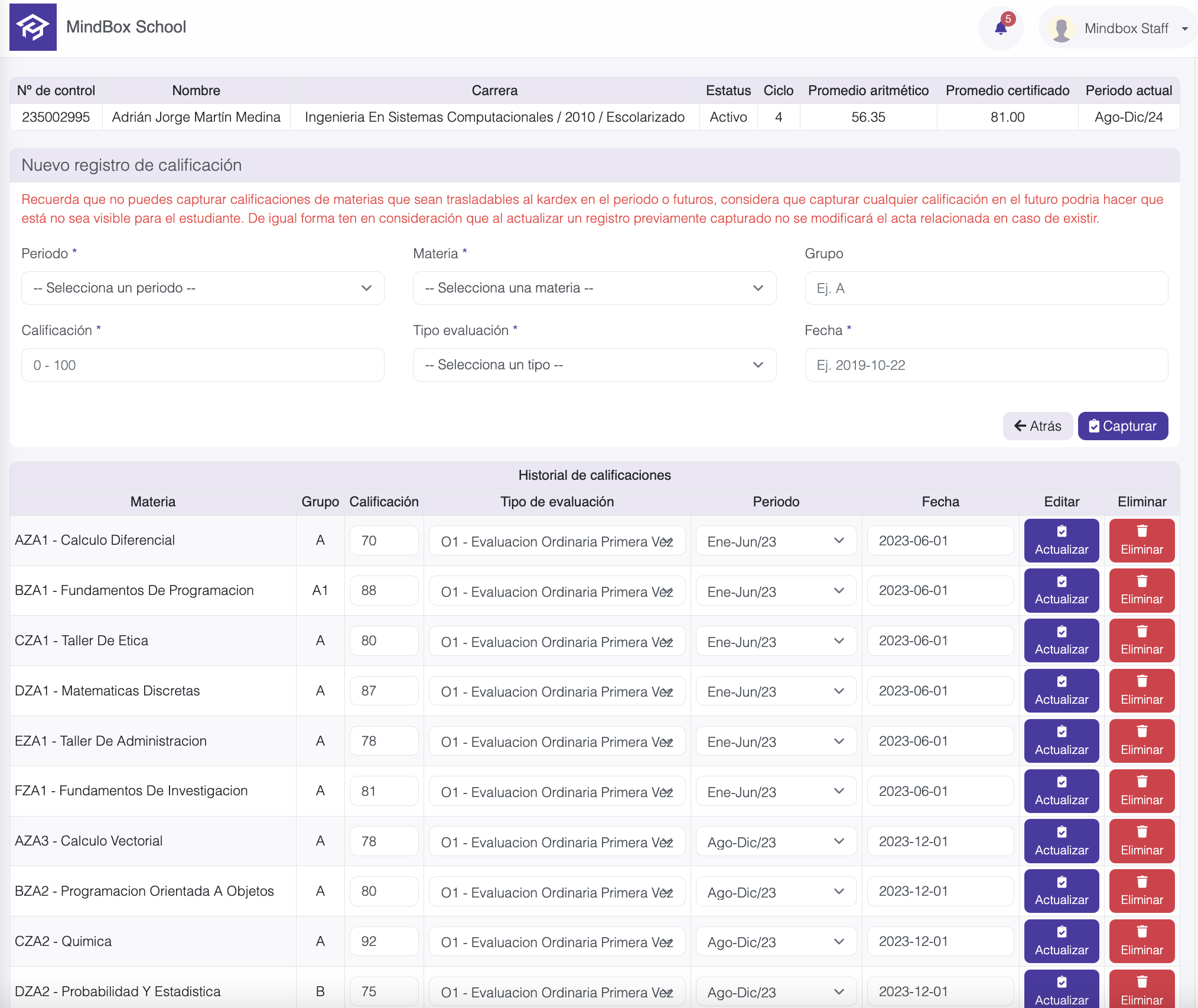Image resolution: width=1198 pixels, height=1008 pixels.
Task: Open the notifications bell with badge
Action: (1001, 28)
